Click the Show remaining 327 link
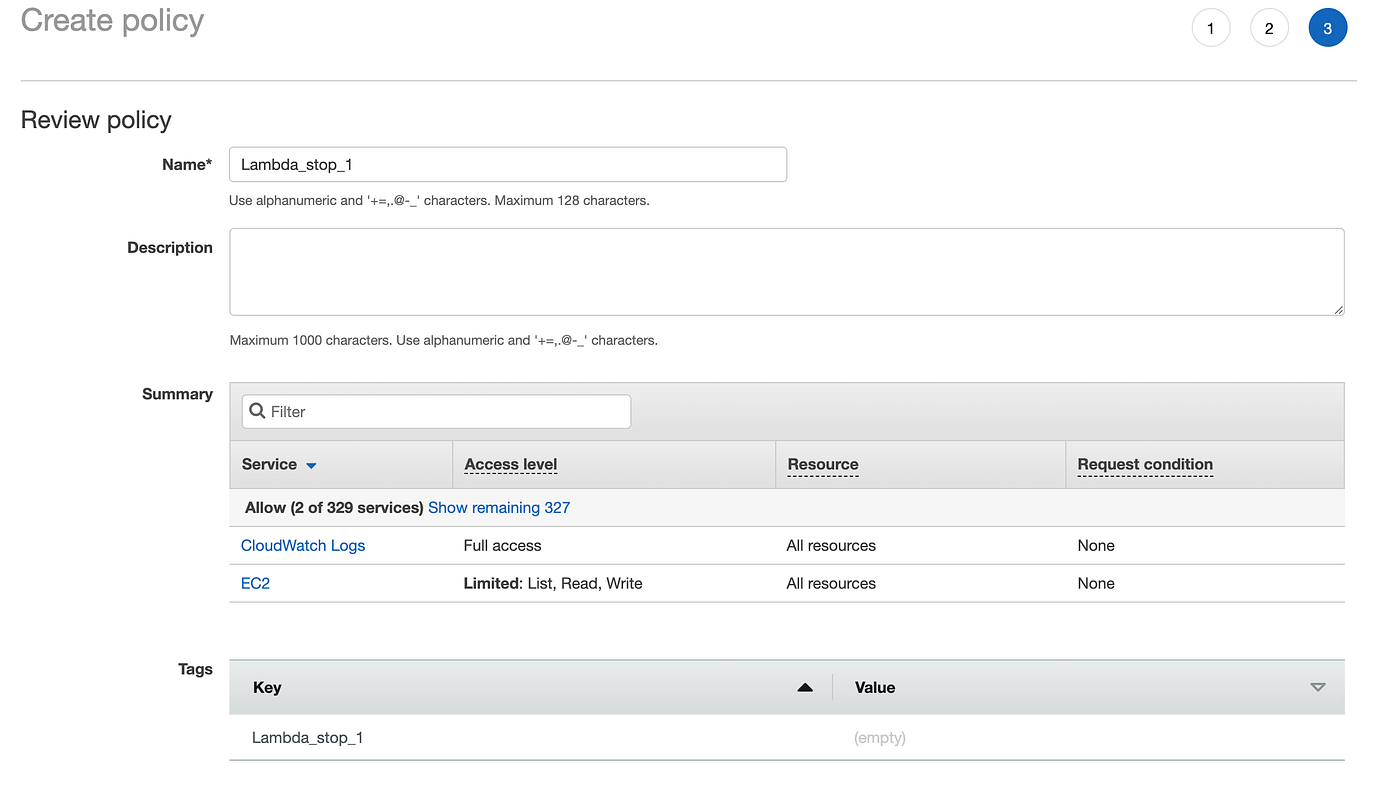The image size is (1400, 811). pyautogui.click(x=499, y=508)
